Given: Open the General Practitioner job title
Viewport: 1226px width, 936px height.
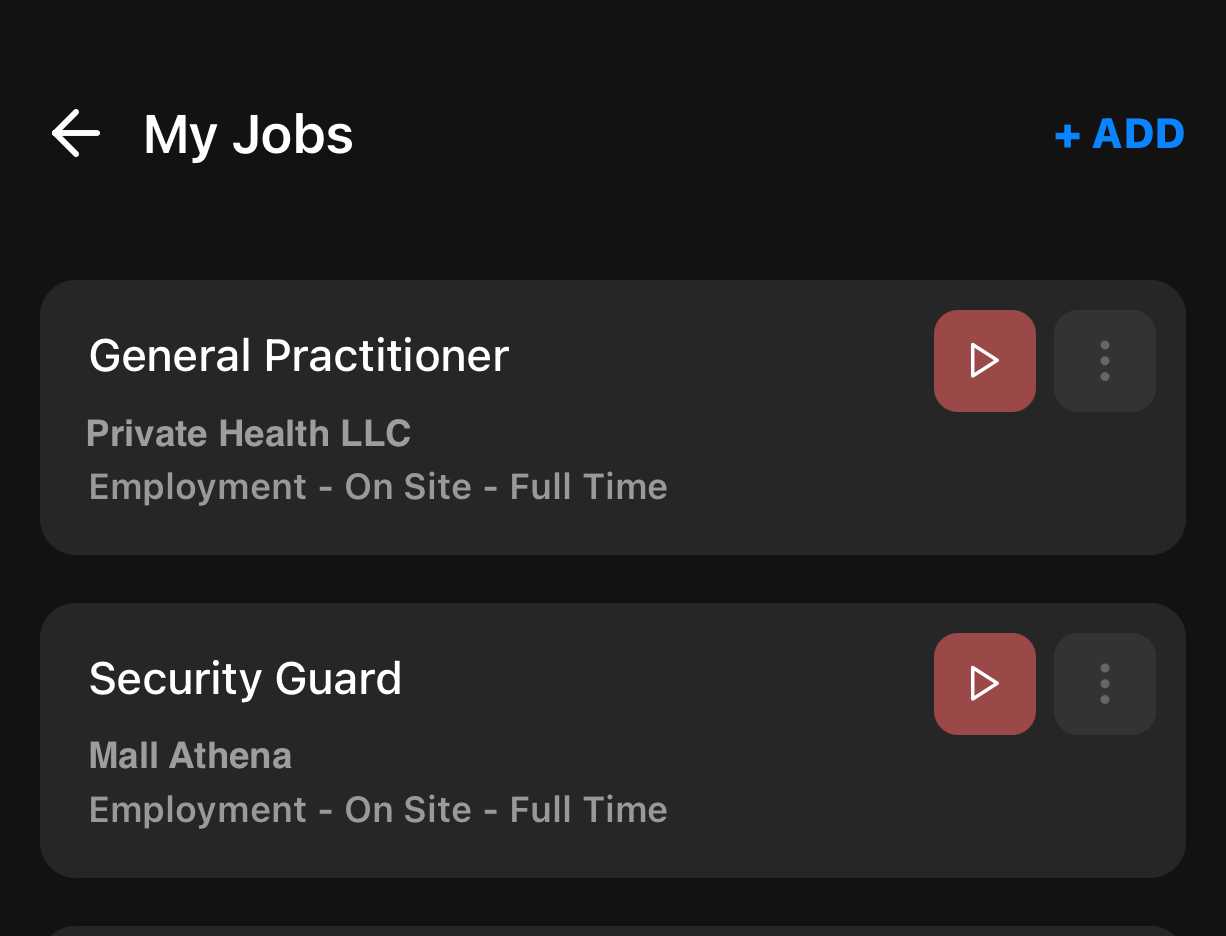Looking at the screenshot, I should 299,356.
